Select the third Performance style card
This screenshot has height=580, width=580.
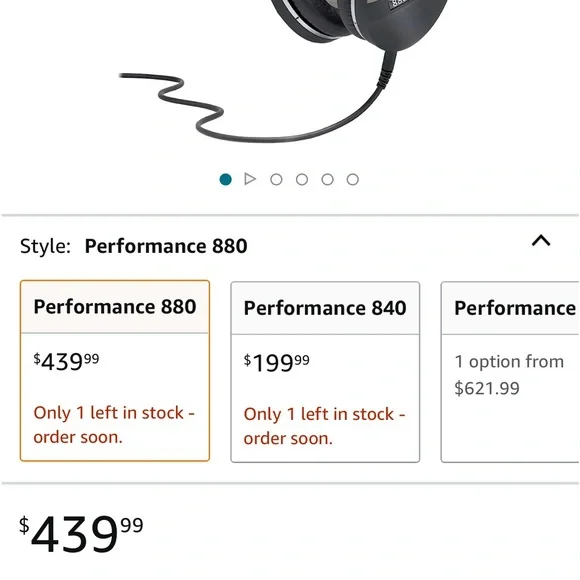click(510, 372)
